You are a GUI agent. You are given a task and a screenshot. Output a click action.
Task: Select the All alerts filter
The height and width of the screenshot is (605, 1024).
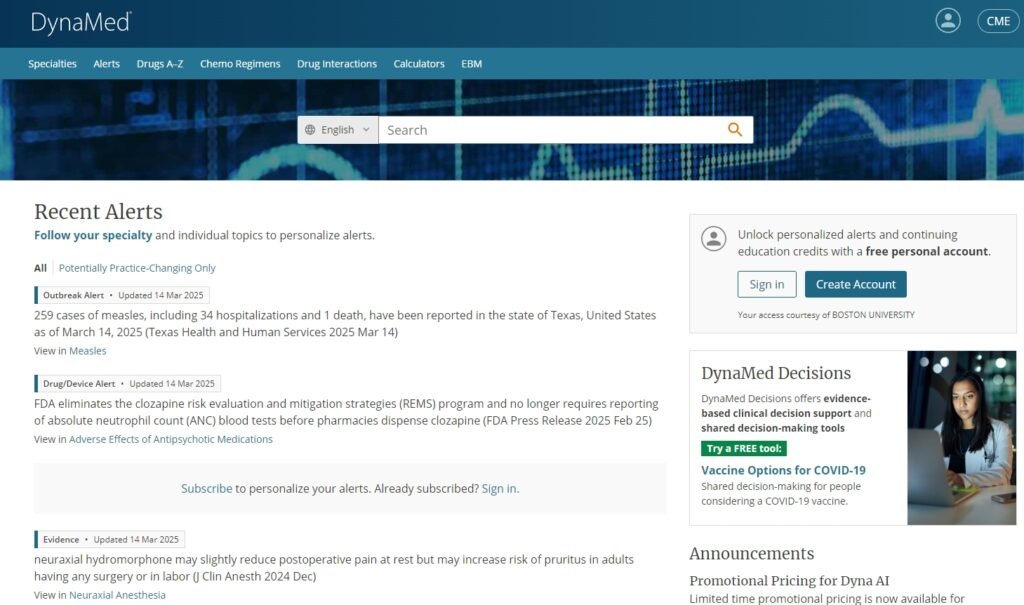pyautogui.click(x=40, y=268)
